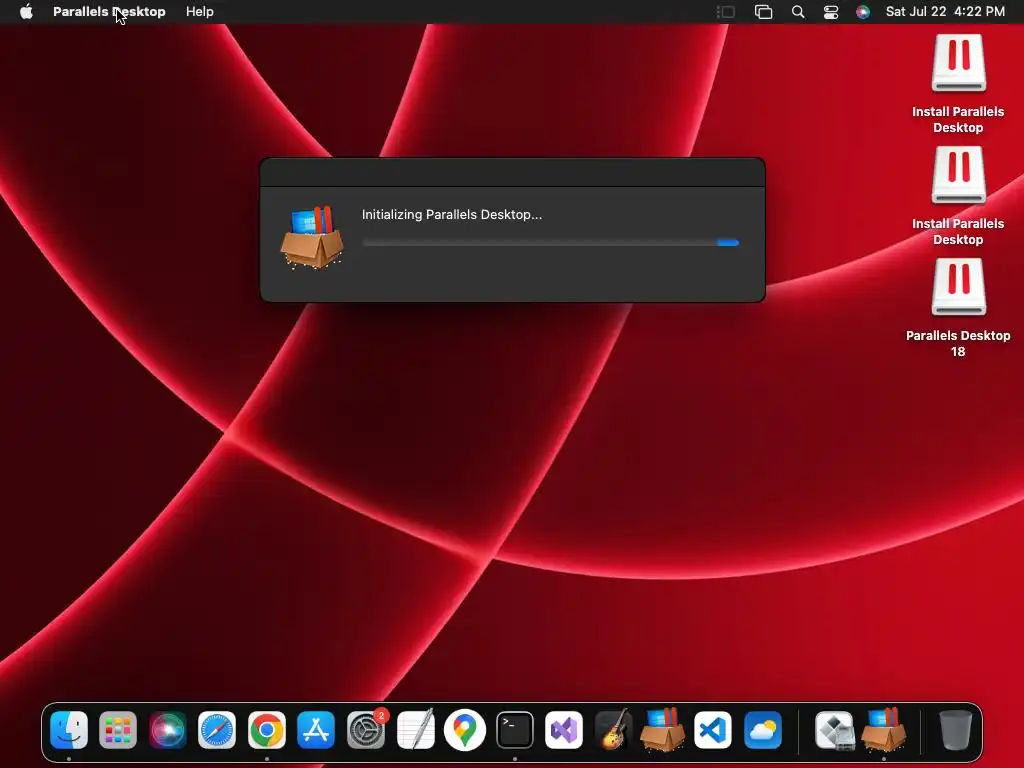Screen dimensions: 1024x768
Task: Open Spotlight search from menu bar
Action: click(x=797, y=12)
